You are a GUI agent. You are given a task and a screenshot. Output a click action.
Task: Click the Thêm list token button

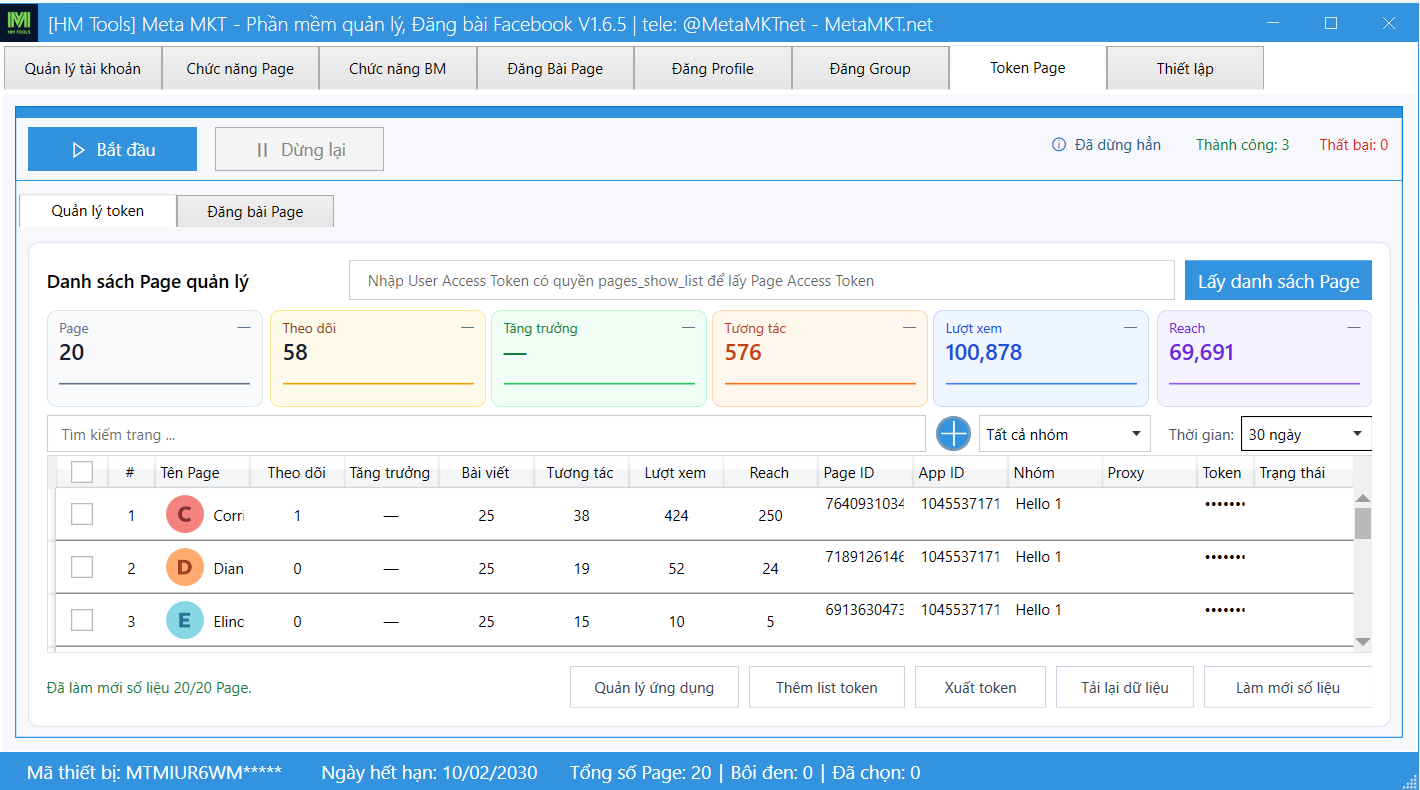tap(827, 687)
